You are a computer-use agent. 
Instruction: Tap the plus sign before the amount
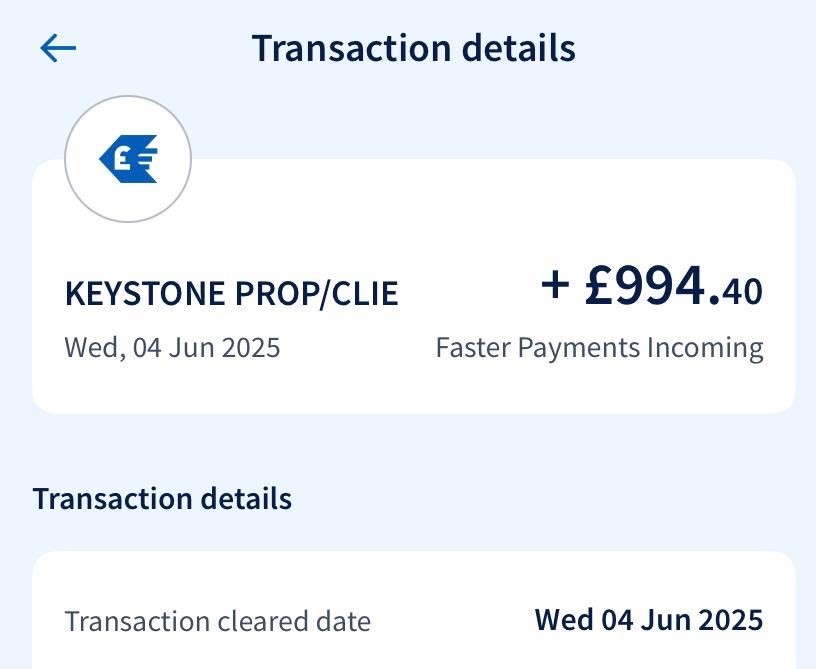[x=555, y=285]
